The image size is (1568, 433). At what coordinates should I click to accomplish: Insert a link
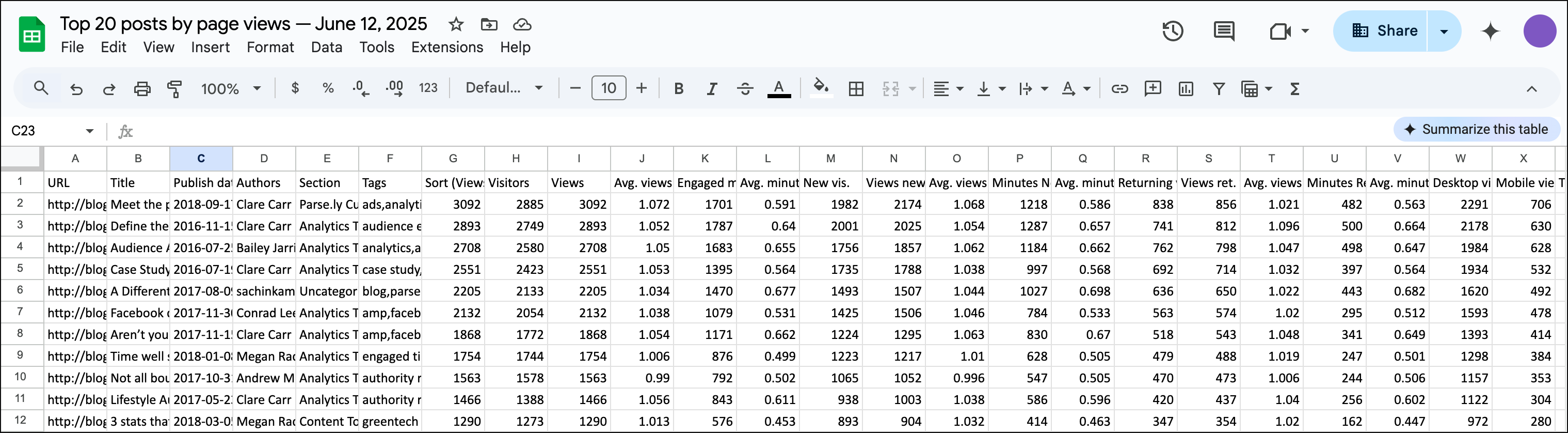coord(1119,89)
